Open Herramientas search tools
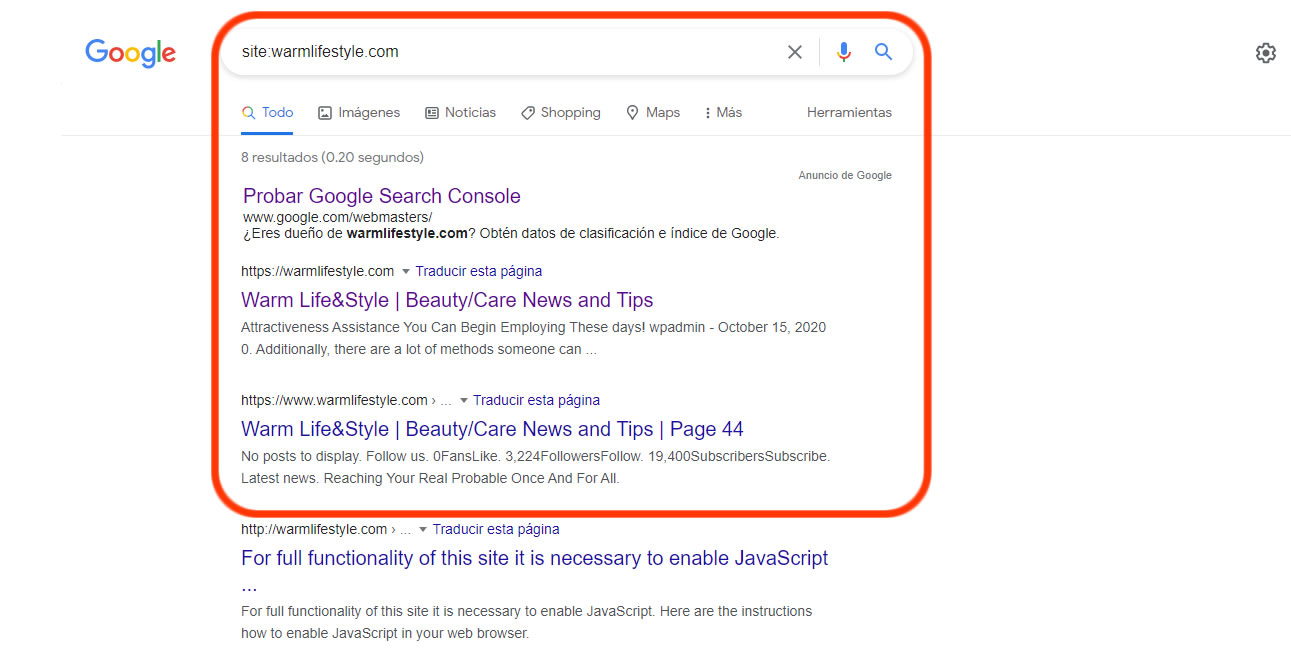1291x658 pixels. [849, 113]
